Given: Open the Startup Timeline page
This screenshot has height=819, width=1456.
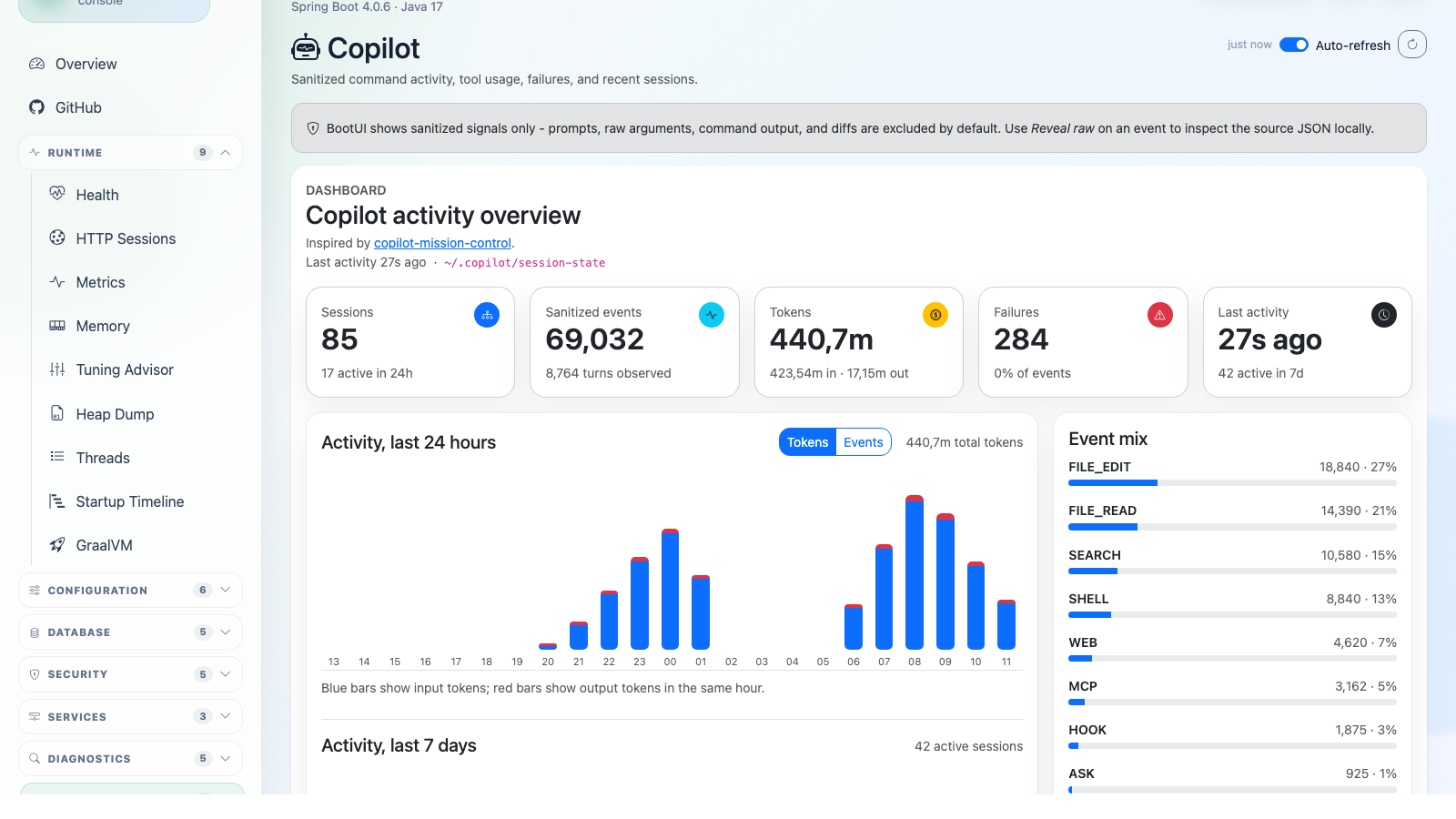Looking at the screenshot, I should tap(141, 501).
